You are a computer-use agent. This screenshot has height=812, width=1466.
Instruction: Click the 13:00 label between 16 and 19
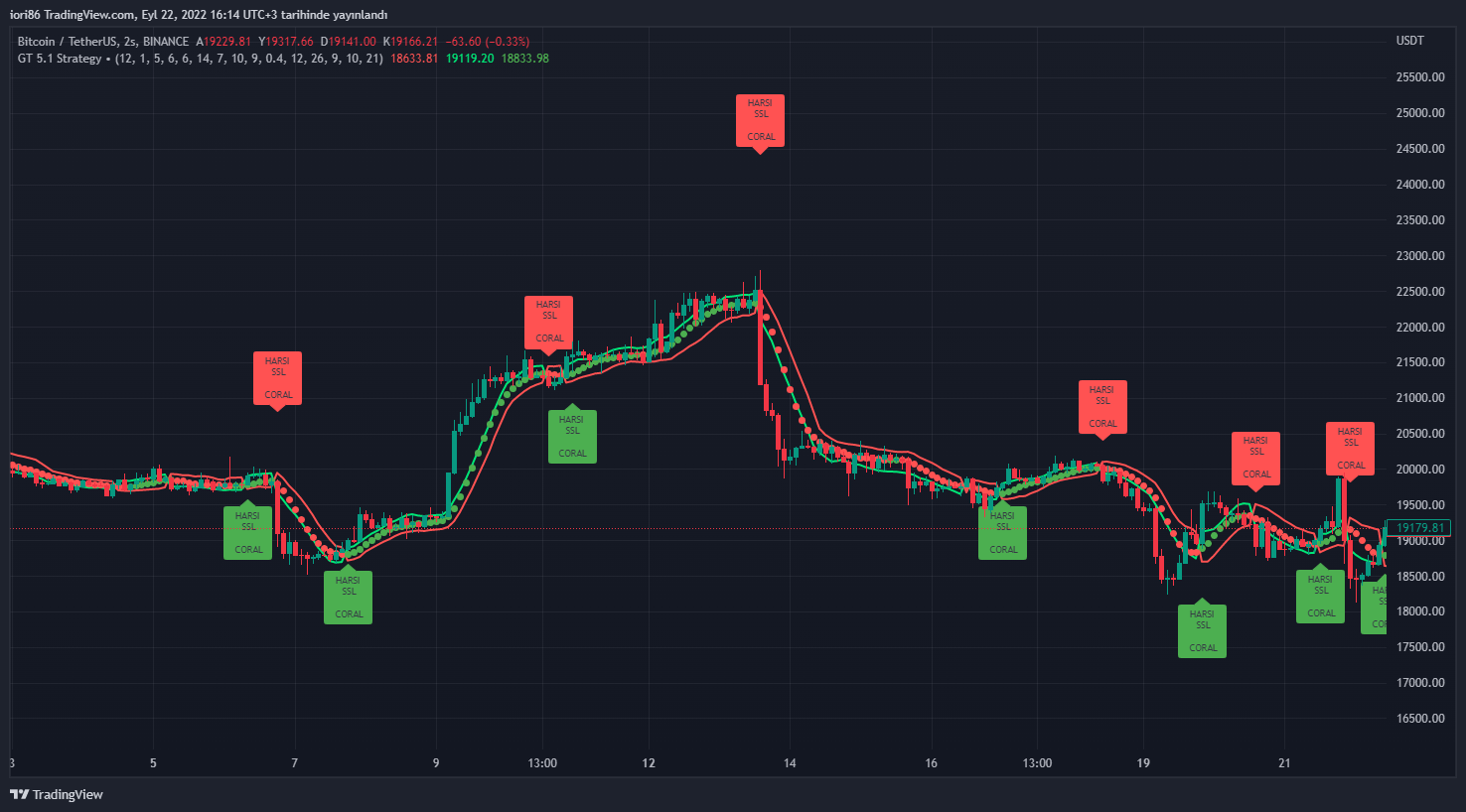[x=1037, y=763]
